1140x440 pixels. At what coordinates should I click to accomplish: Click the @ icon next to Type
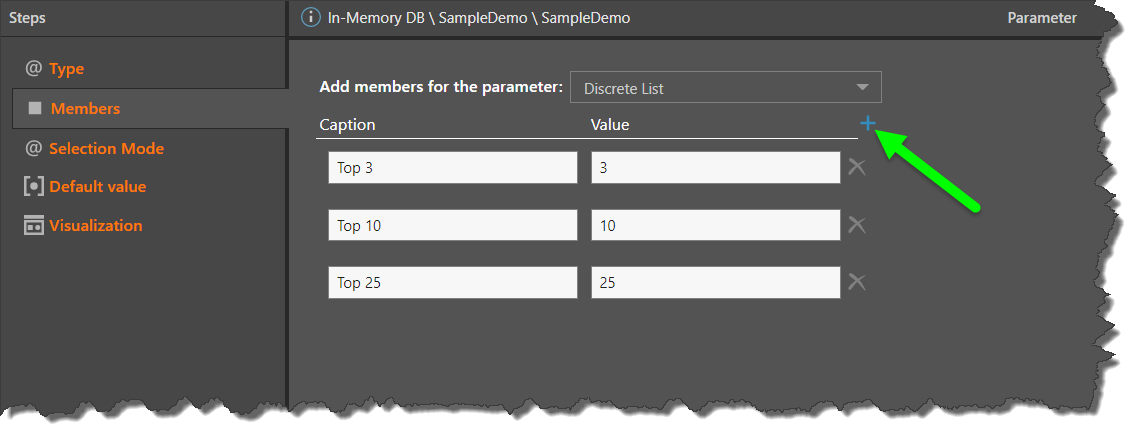(33, 68)
